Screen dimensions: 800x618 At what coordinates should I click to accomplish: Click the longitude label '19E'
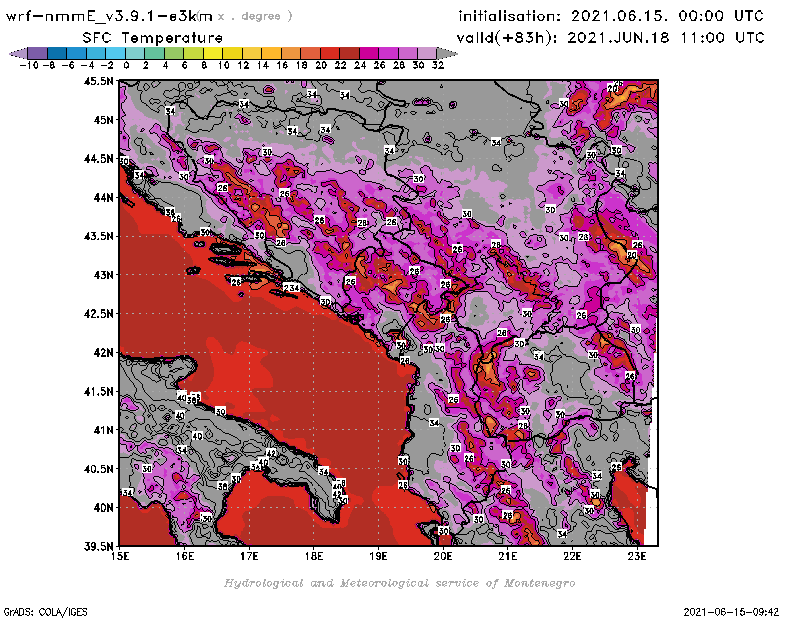click(x=379, y=556)
